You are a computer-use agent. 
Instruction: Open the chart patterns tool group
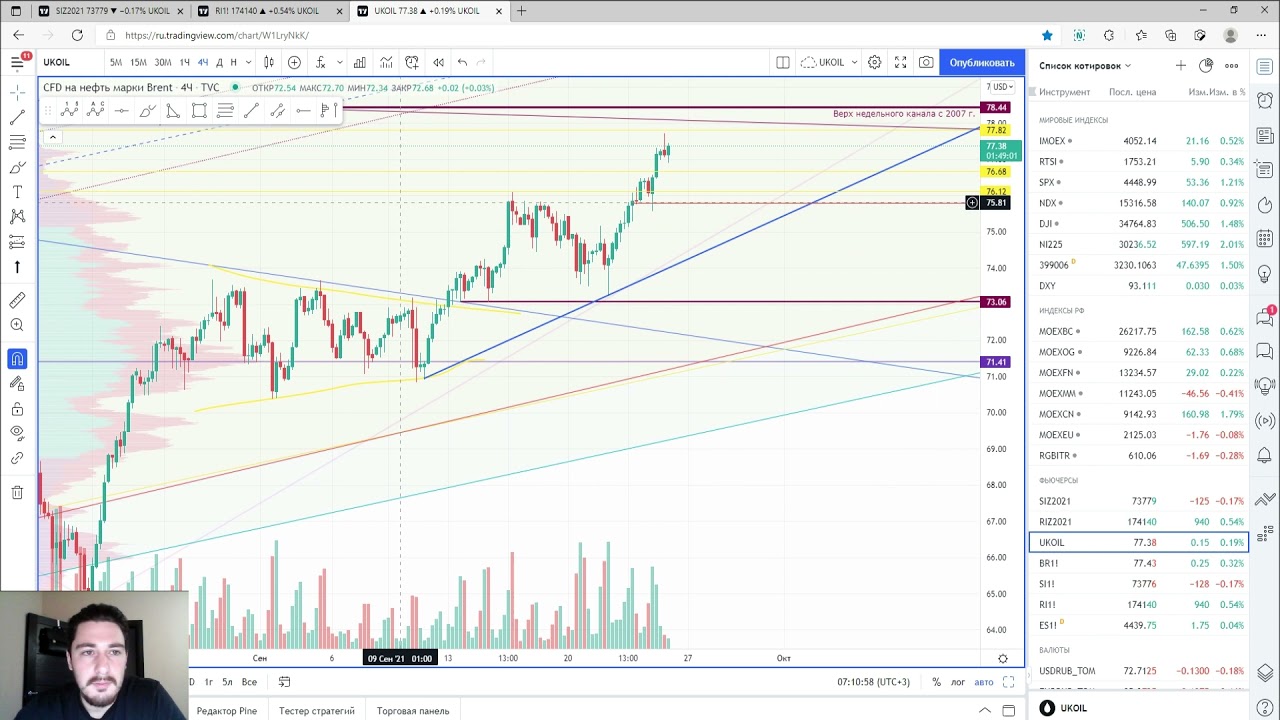(x=17, y=217)
